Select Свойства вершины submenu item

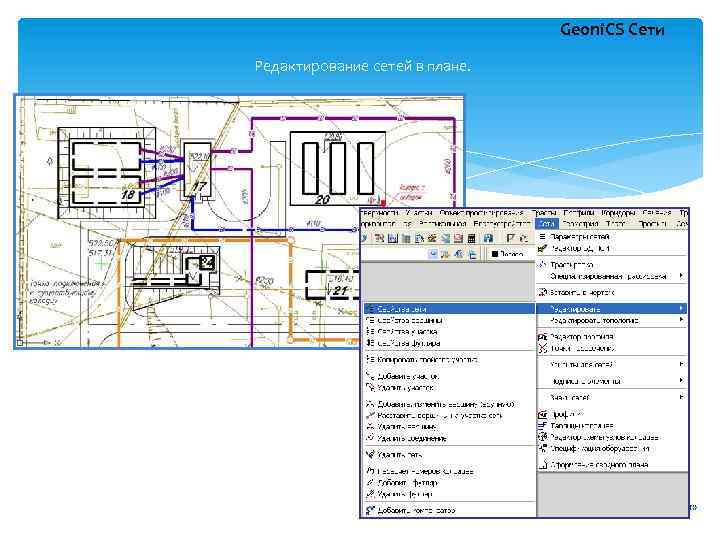[x=410, y=320]
